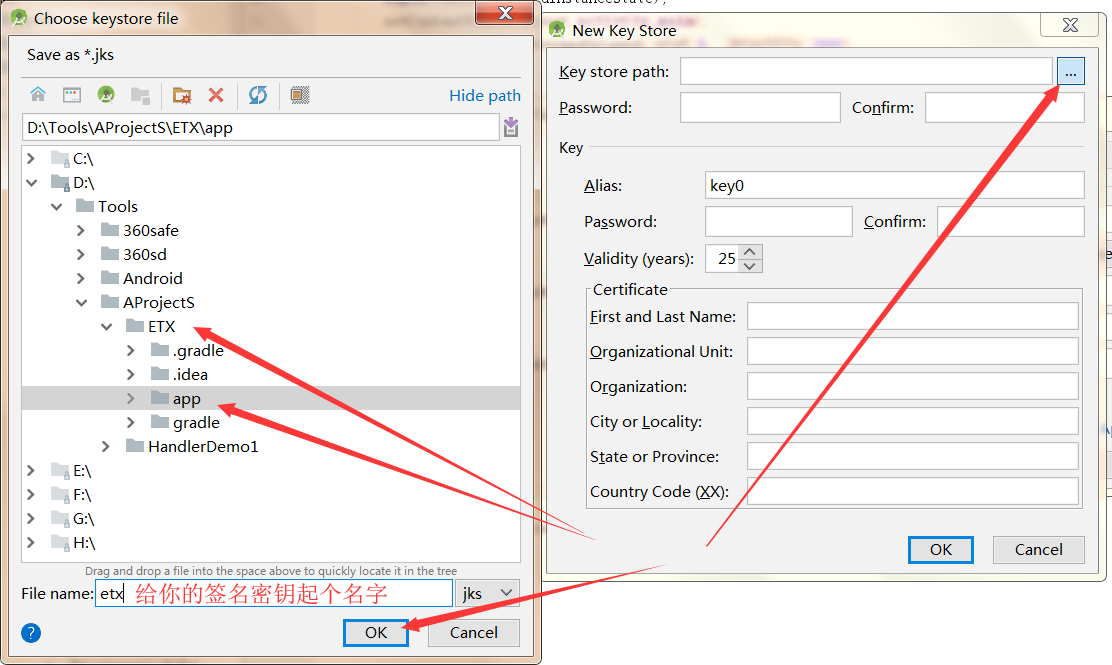
Task: Click the Validity years value 25
Action: (x=723, y=259)
